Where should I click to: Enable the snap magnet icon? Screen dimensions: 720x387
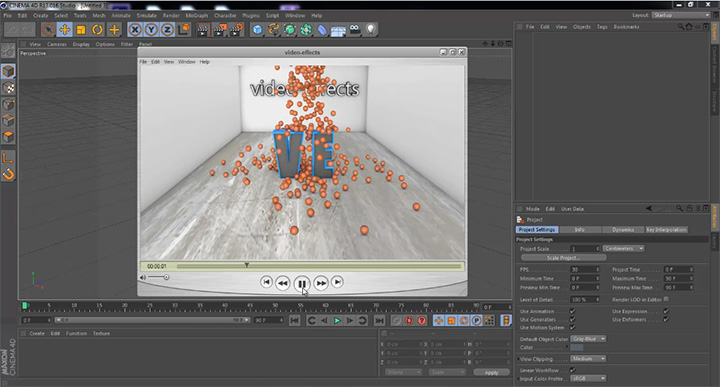[8, 174]
